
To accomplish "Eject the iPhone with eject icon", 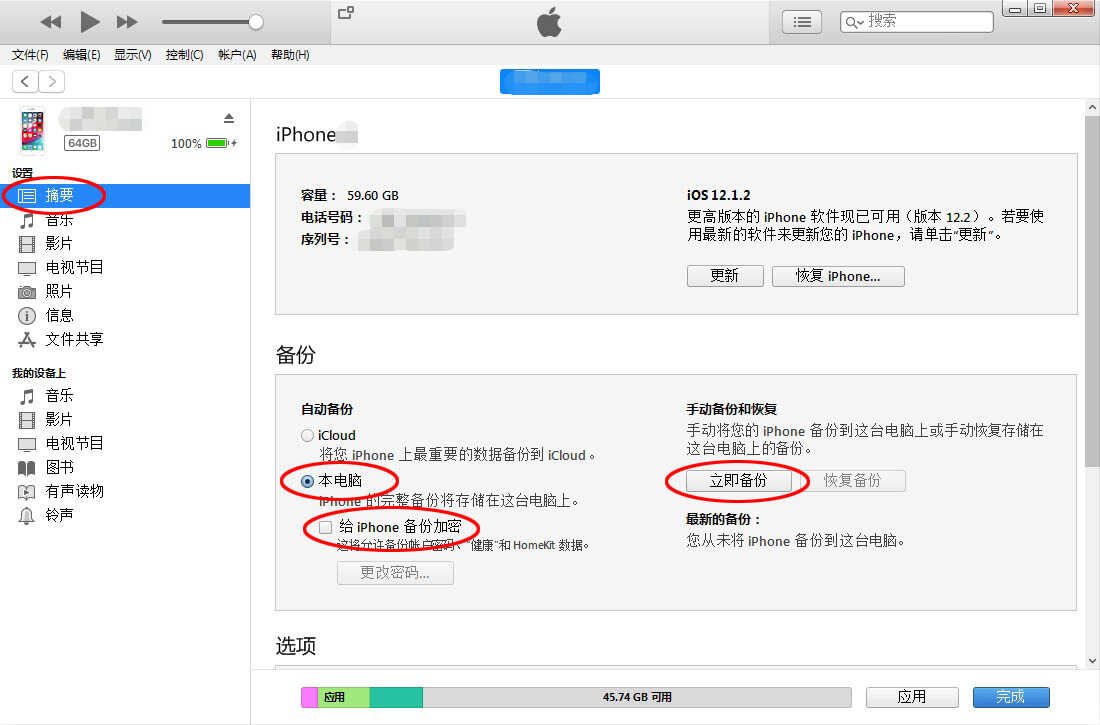I will click(229, 118).
